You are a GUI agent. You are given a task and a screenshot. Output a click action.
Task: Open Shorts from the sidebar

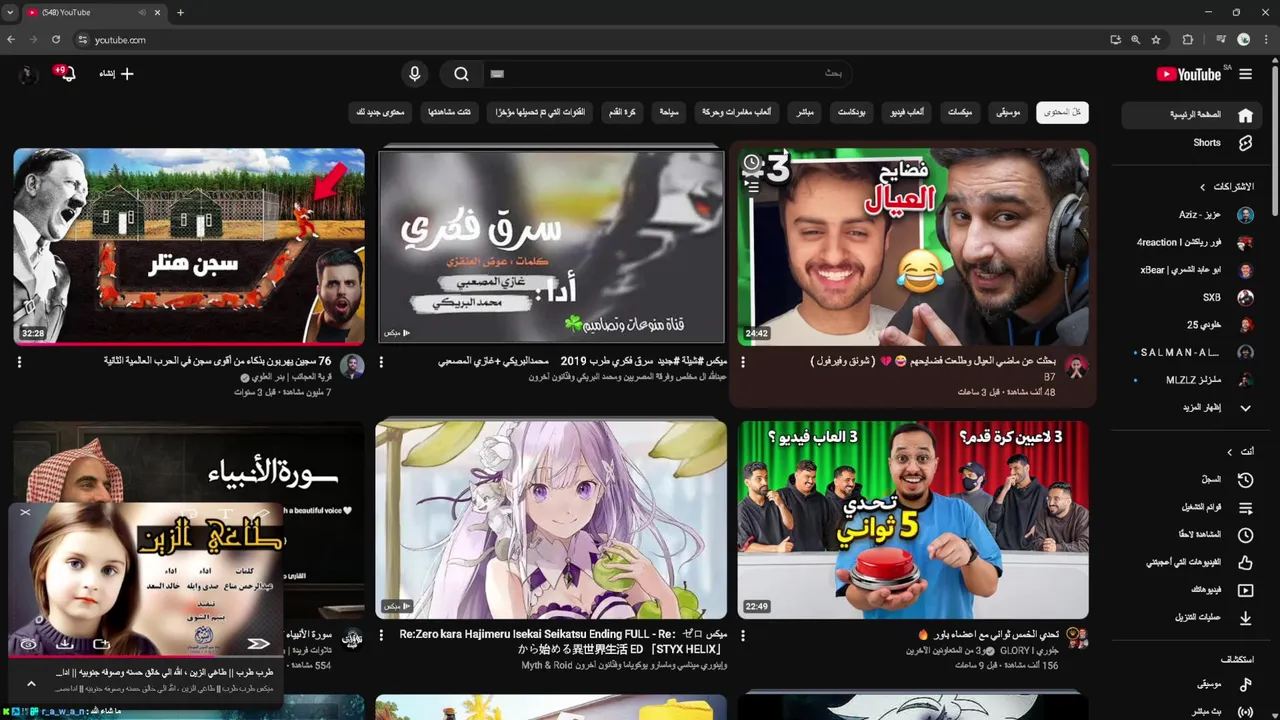(x=1190, y=143)
